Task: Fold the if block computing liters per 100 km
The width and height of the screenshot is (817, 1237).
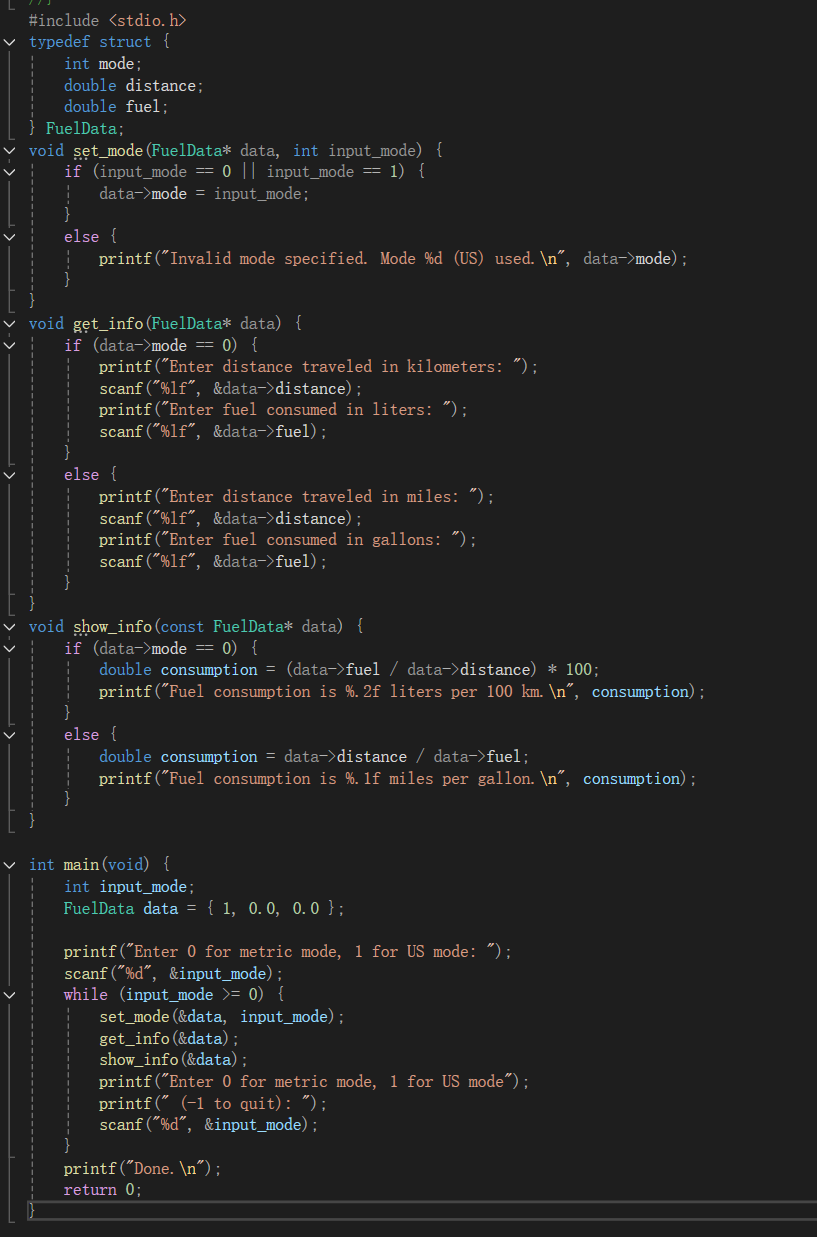Action: [x=9, y=648]
